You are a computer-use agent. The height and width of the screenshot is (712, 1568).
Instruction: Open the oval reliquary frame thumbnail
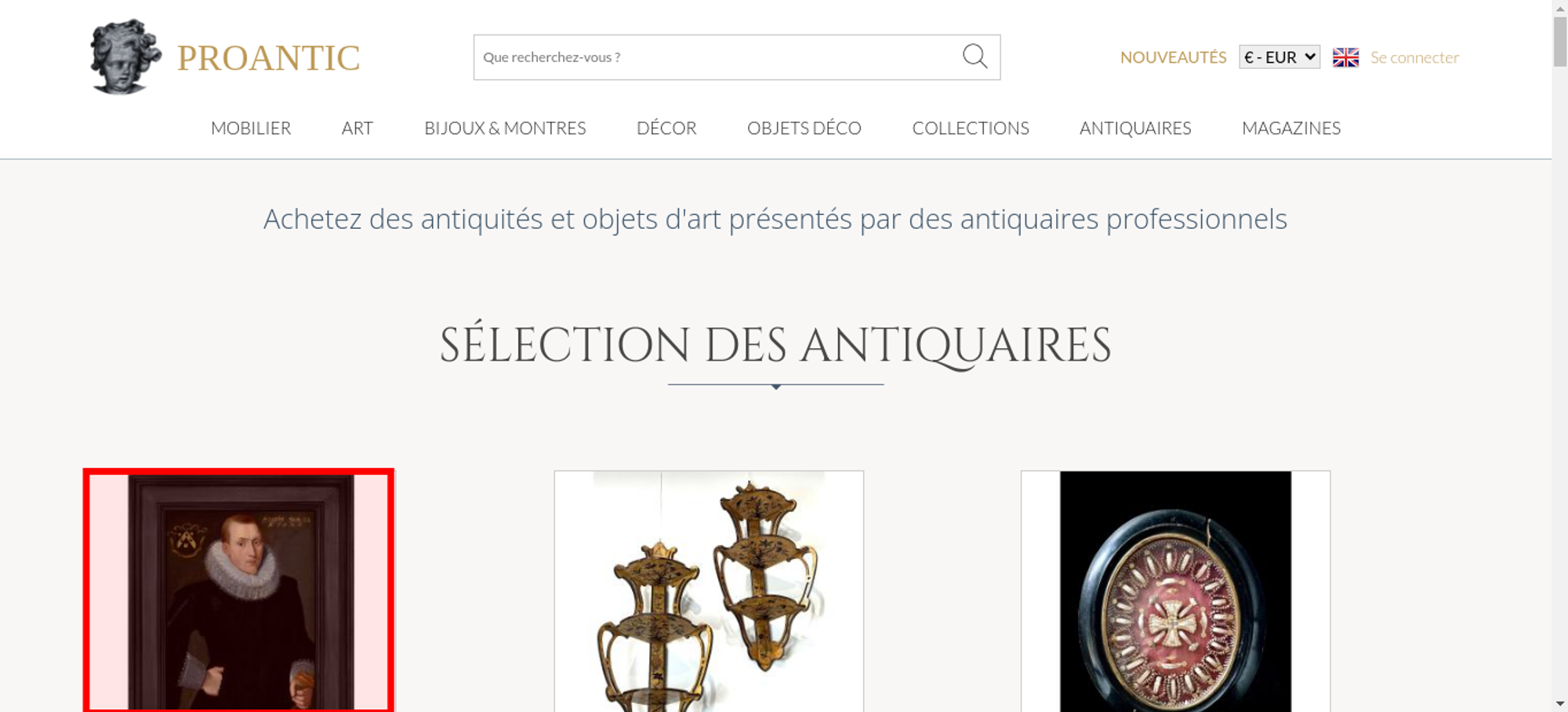(x=1175, y=591)
